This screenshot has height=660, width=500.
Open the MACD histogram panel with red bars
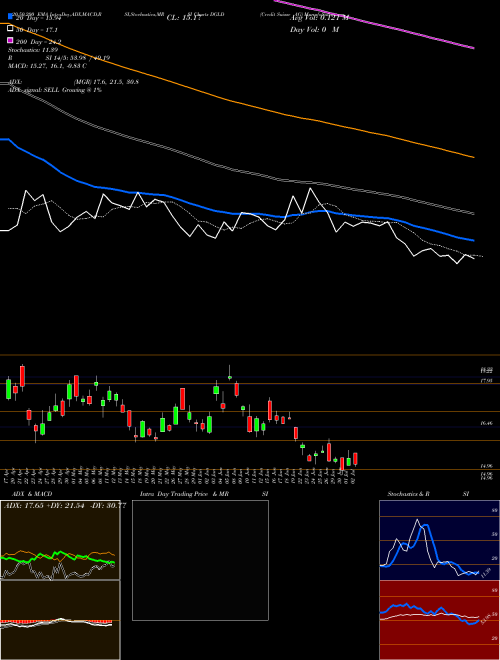click(x=60, y=620)
